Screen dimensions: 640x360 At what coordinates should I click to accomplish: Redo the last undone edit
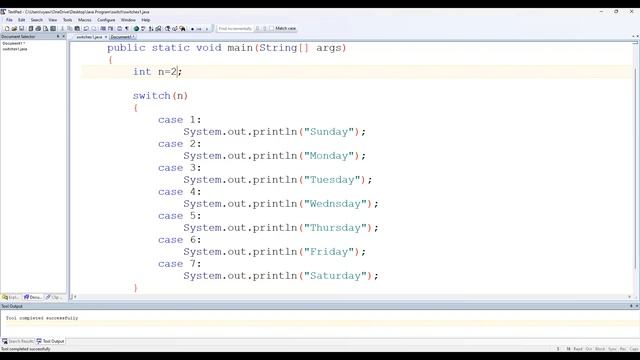(x=94, y=29)
